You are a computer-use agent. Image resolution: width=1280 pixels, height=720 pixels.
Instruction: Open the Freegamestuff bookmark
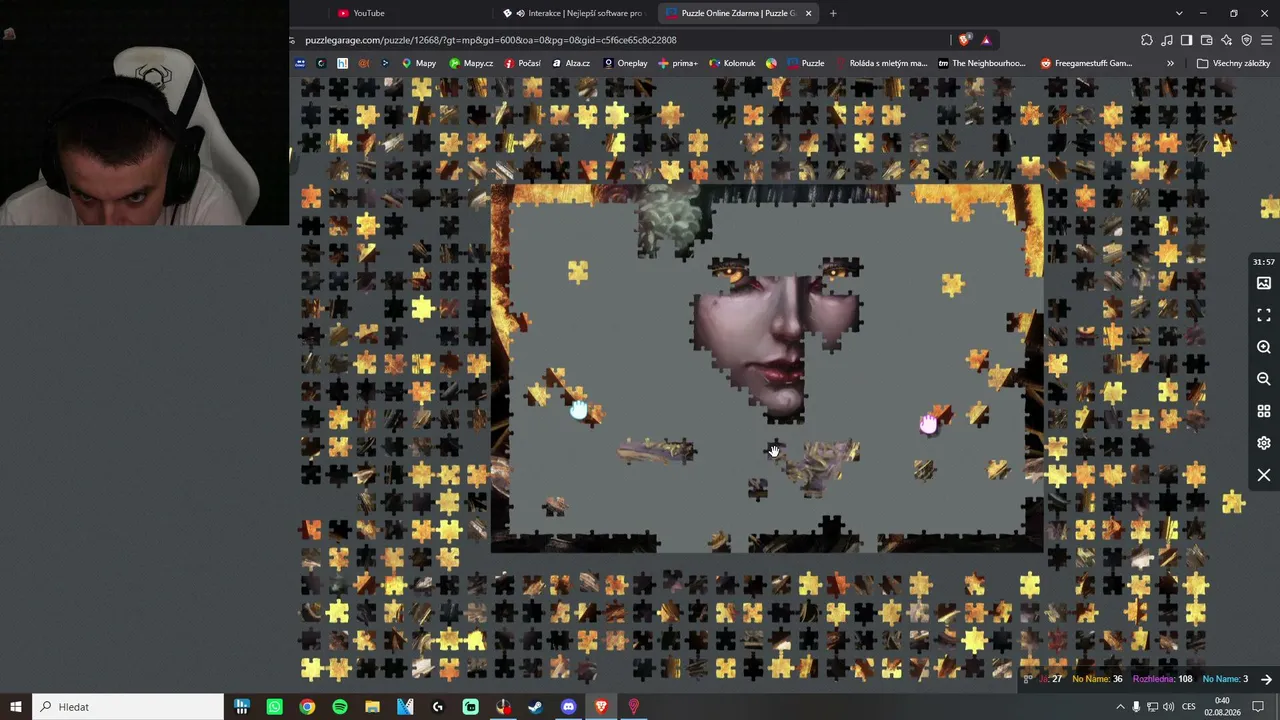coord(1086,63)
